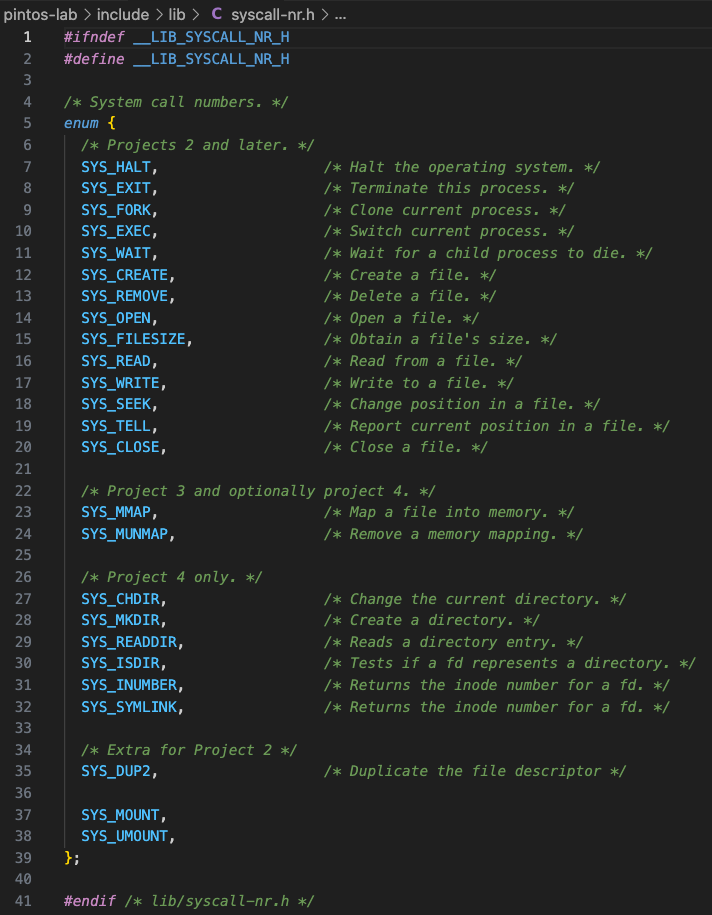Click the #endif directive on last line
This screenshot has height=915, width=712.
pos(90,901)
